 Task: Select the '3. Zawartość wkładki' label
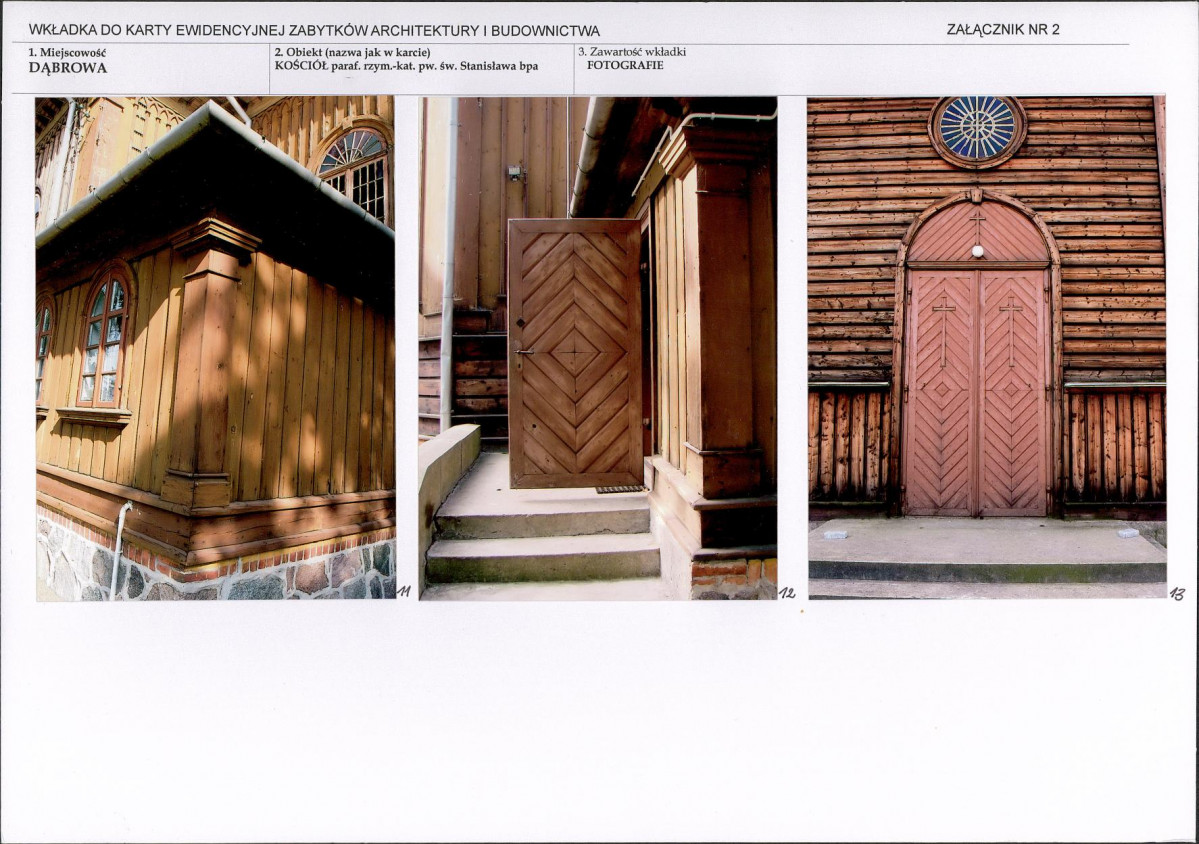pos(632,52)
